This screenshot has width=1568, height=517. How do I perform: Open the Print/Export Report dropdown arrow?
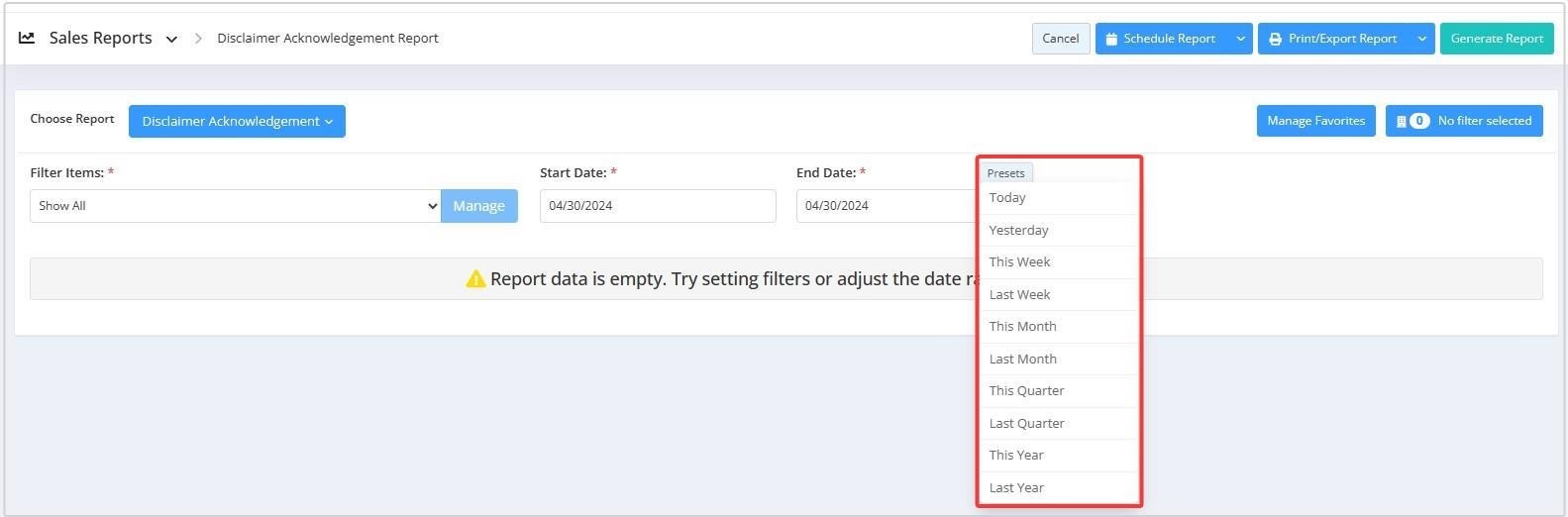[x=1421, y=39]
